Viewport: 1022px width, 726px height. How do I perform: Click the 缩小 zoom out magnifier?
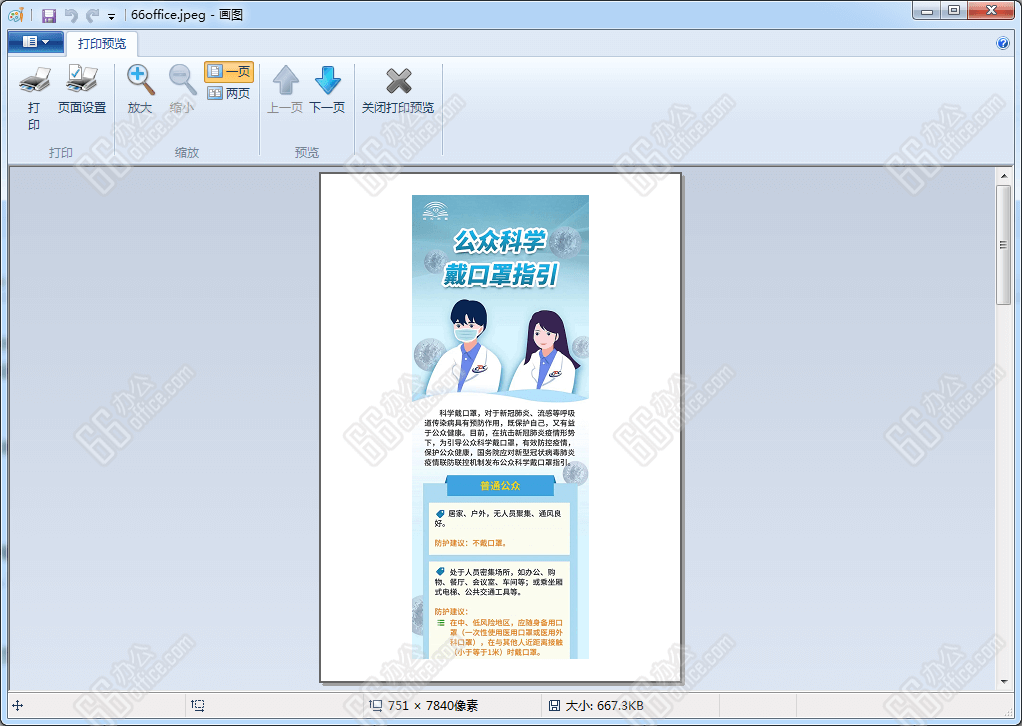(182, 81)
